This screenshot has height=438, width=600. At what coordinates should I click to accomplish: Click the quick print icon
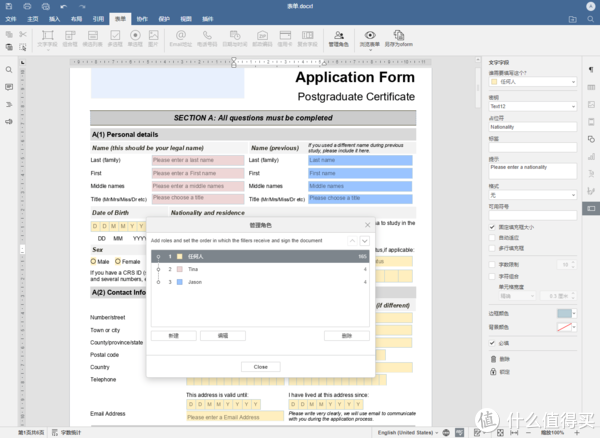(x=46, y=6)
